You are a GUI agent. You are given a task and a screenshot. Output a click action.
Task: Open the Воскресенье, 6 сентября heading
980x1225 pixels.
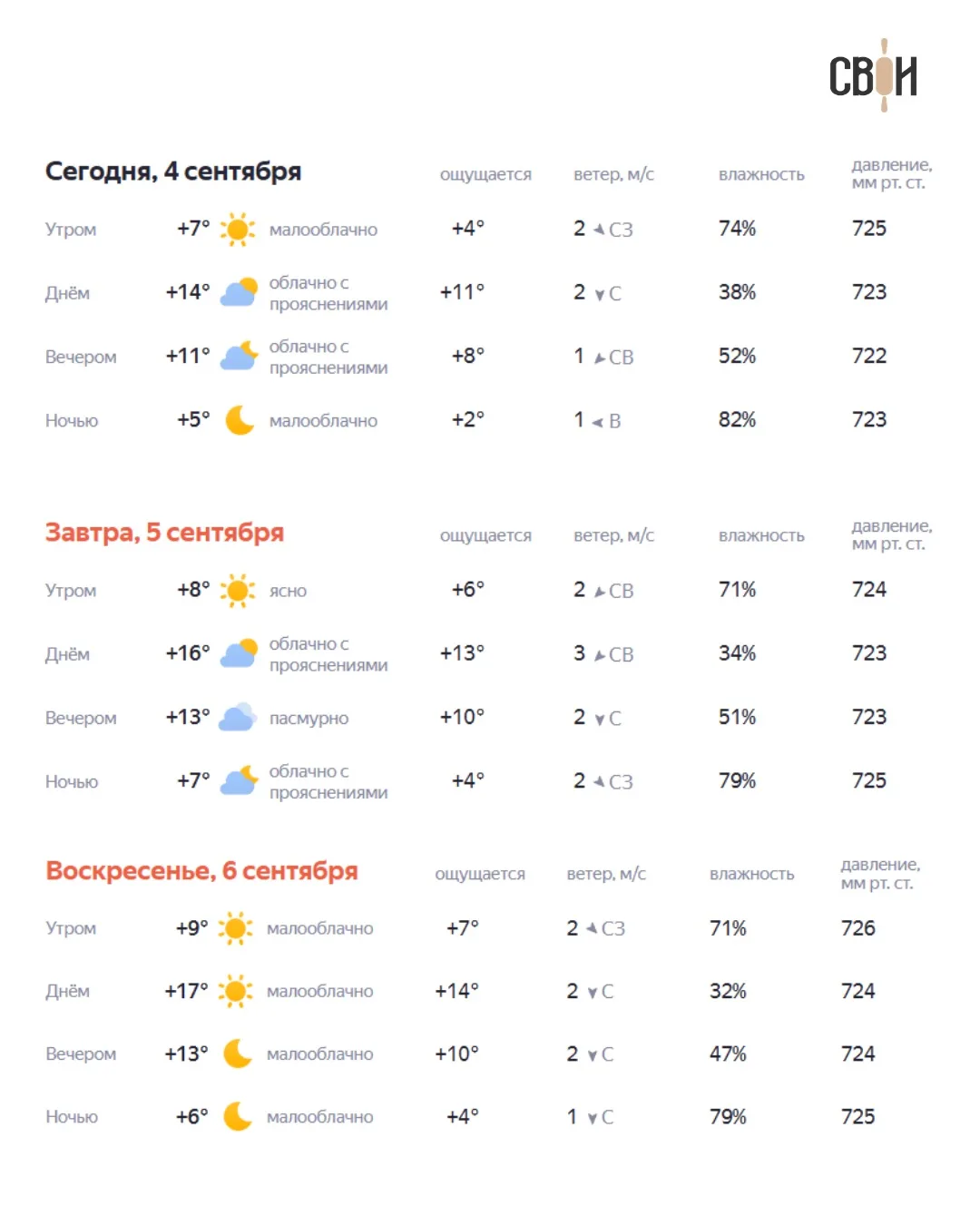tap(201, 871)
